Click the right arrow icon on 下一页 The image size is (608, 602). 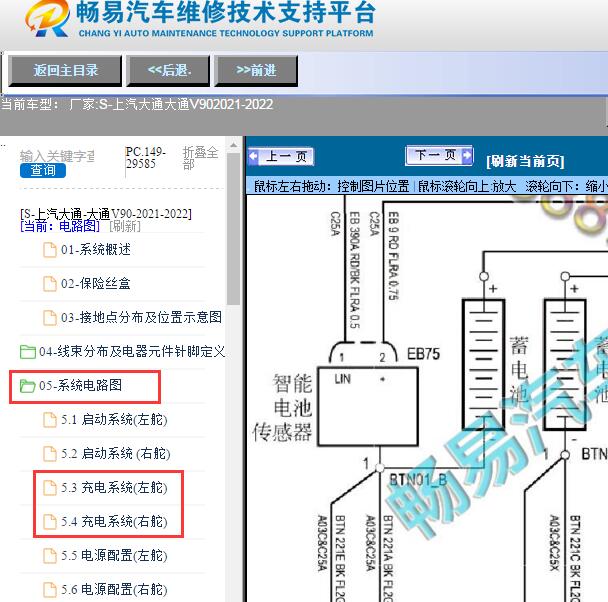[467, 155]
